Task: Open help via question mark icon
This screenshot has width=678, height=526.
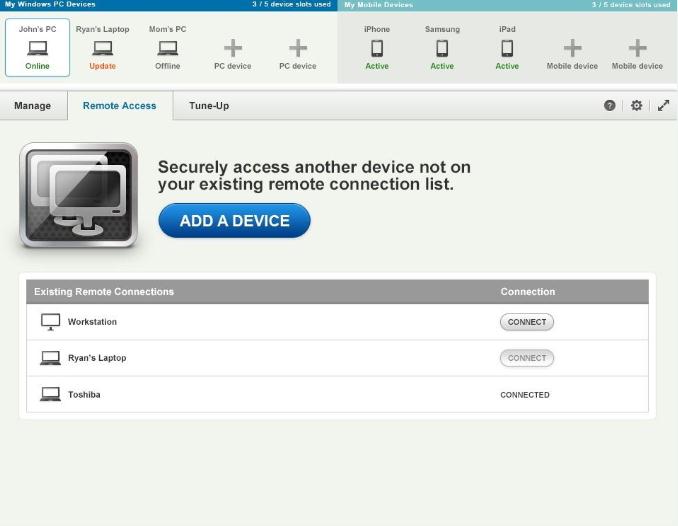Action: [x=610, y=105]
